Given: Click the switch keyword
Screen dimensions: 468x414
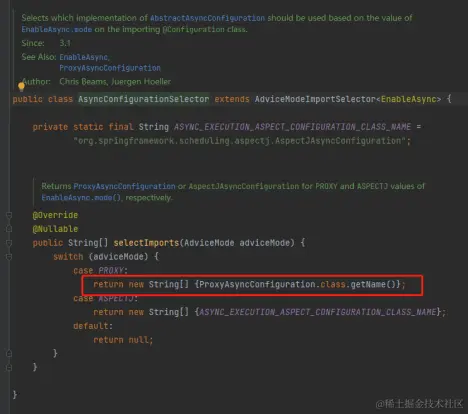Looking at the screenshot, I should [x=68, y=257].
